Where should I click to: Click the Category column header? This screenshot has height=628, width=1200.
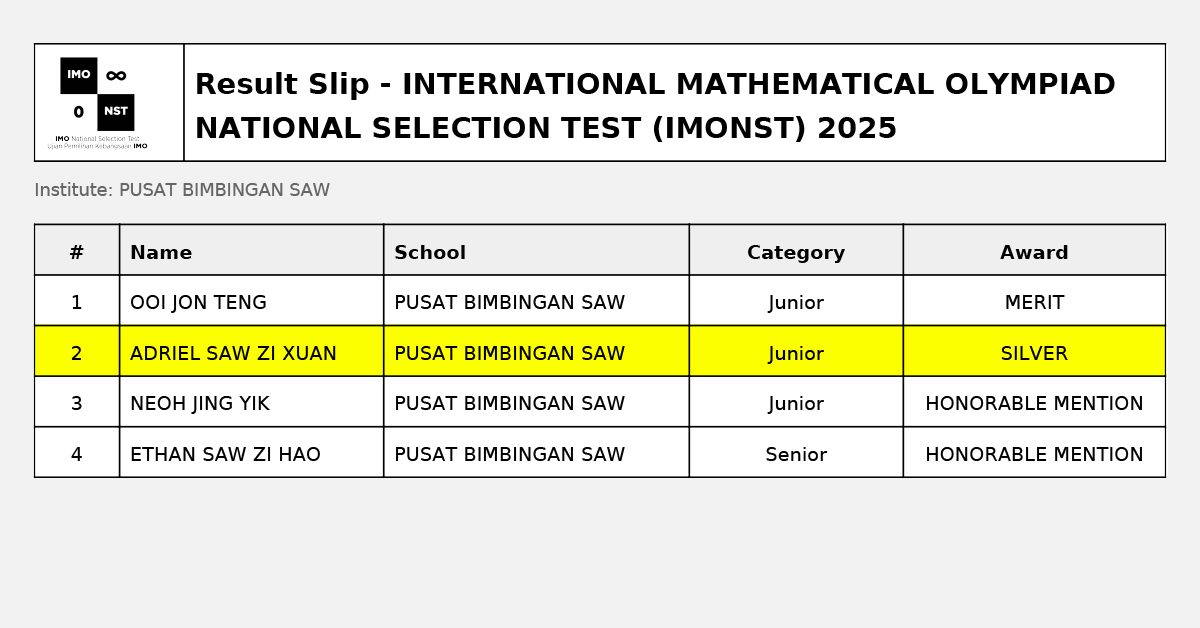pos(796,253)
